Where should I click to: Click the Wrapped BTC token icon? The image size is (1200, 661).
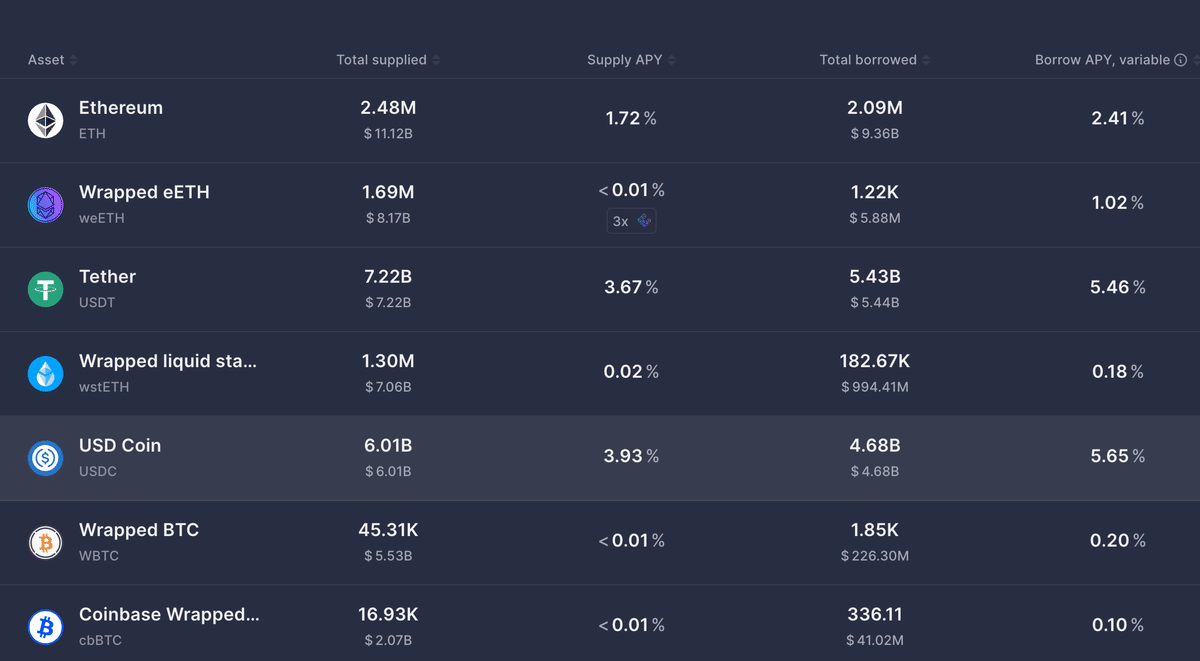pos(45,542)
